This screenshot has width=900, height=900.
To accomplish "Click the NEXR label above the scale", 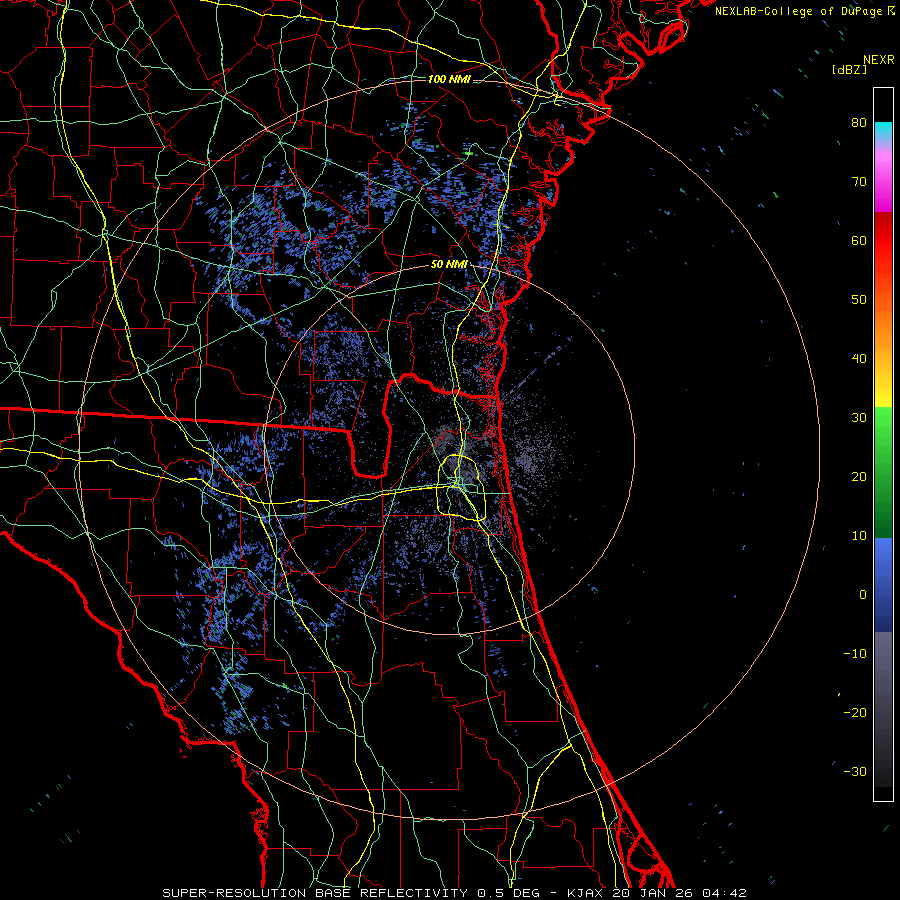I will (x=879, y=60).
